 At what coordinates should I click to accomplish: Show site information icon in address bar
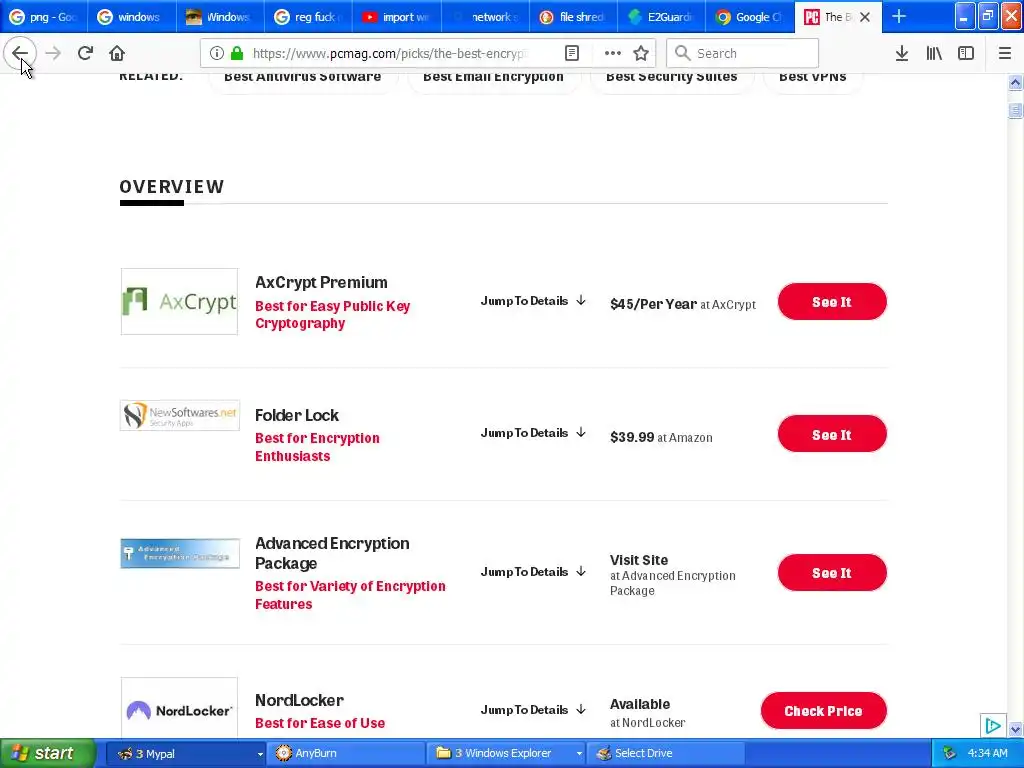[217, 53]
